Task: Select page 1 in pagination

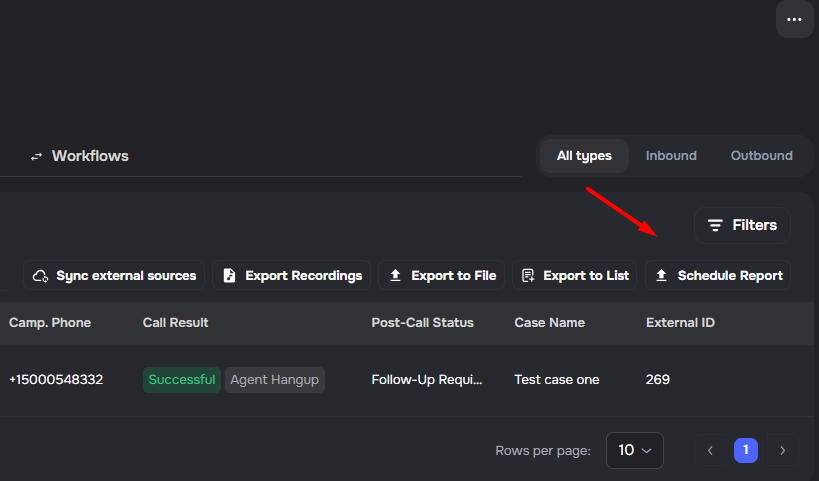Action: [x=746, y=450]
